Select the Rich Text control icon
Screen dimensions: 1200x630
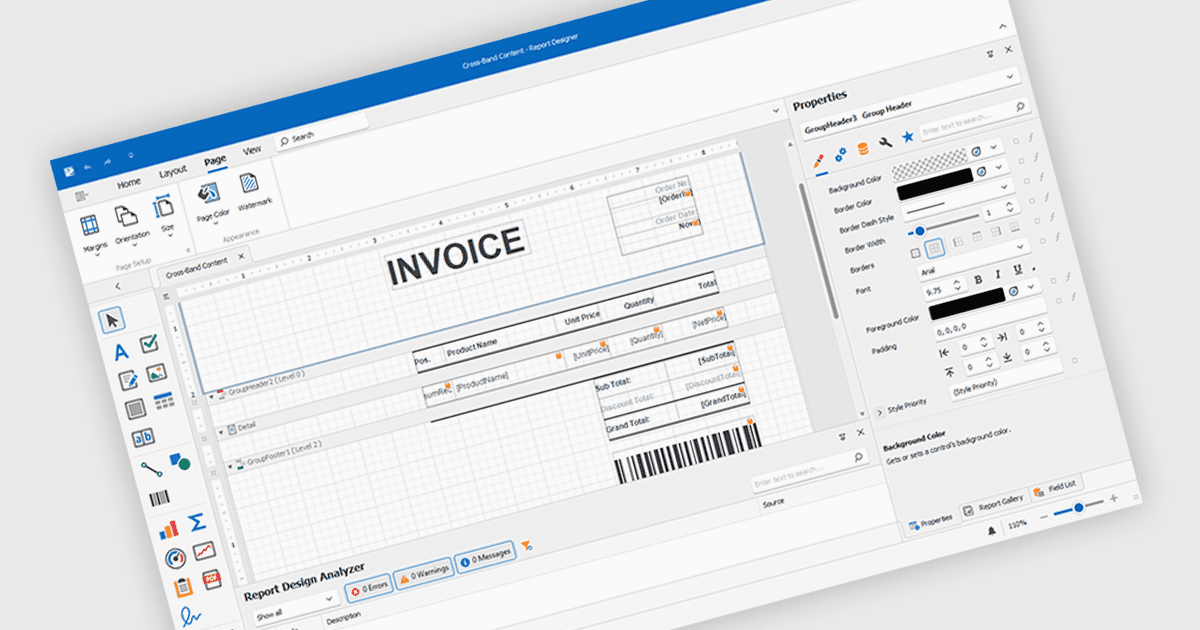coord(128,380)
